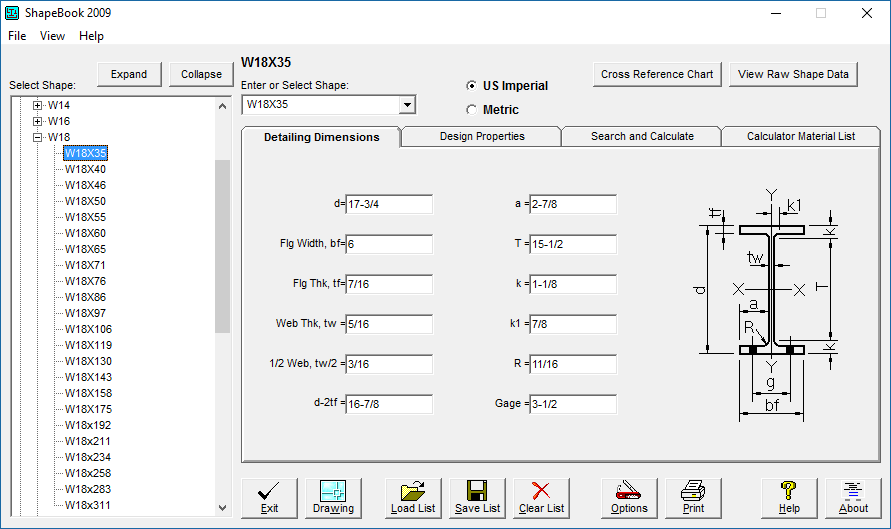The image size is (891, 529).
Task: Open the Enter or Select Shape dropdown arrow
Action: (x=407, y=105)
